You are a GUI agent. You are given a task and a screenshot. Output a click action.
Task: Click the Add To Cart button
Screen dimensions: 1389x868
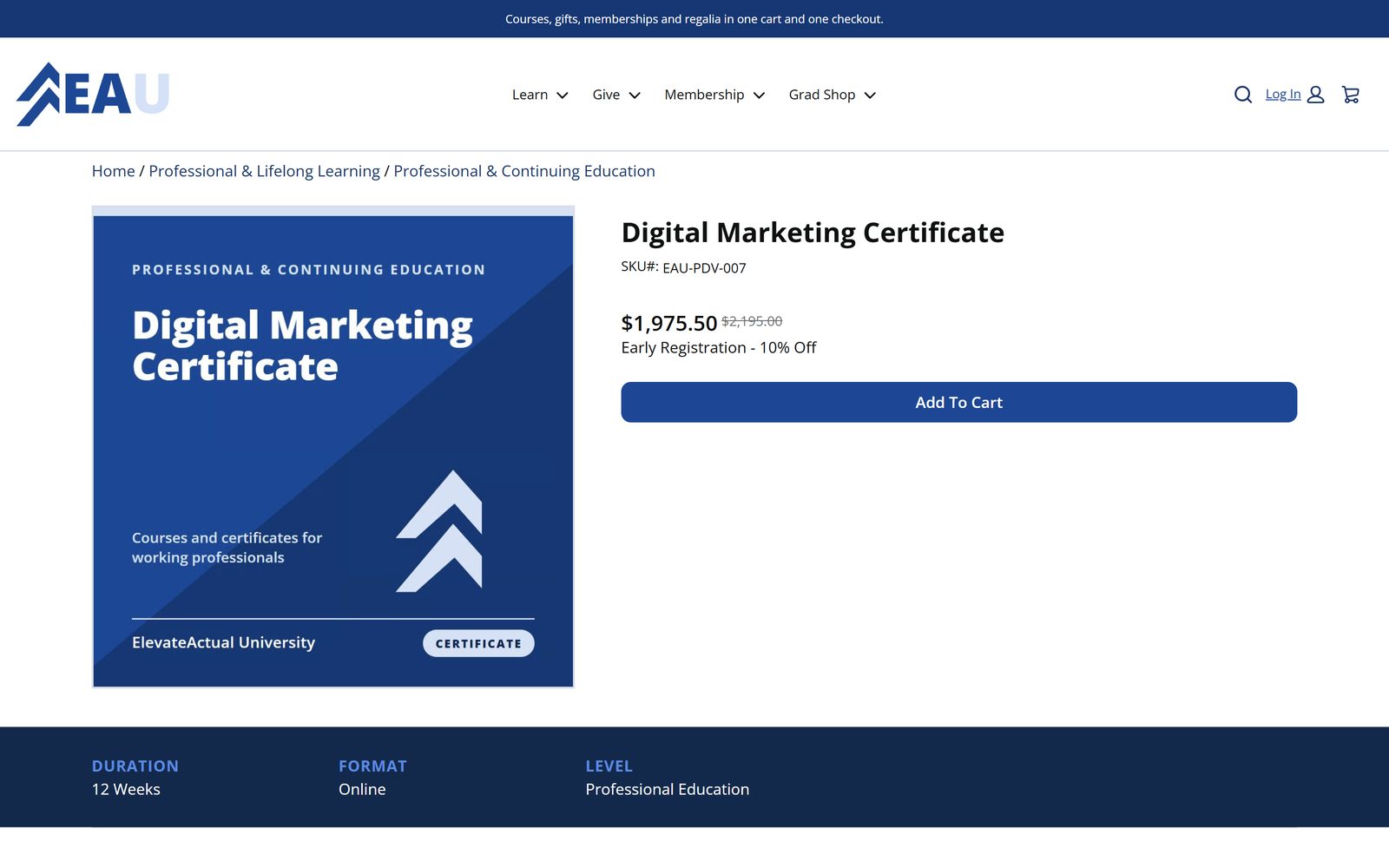click(x=958, y=402)
